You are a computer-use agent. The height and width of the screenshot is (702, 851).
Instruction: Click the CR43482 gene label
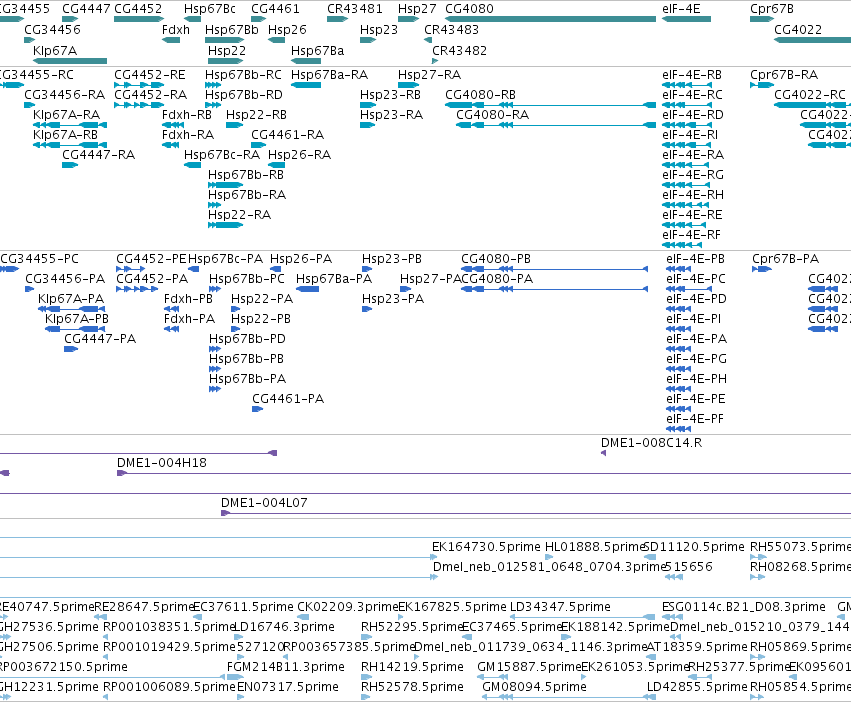pyautogui.click(x=459, y=50)
